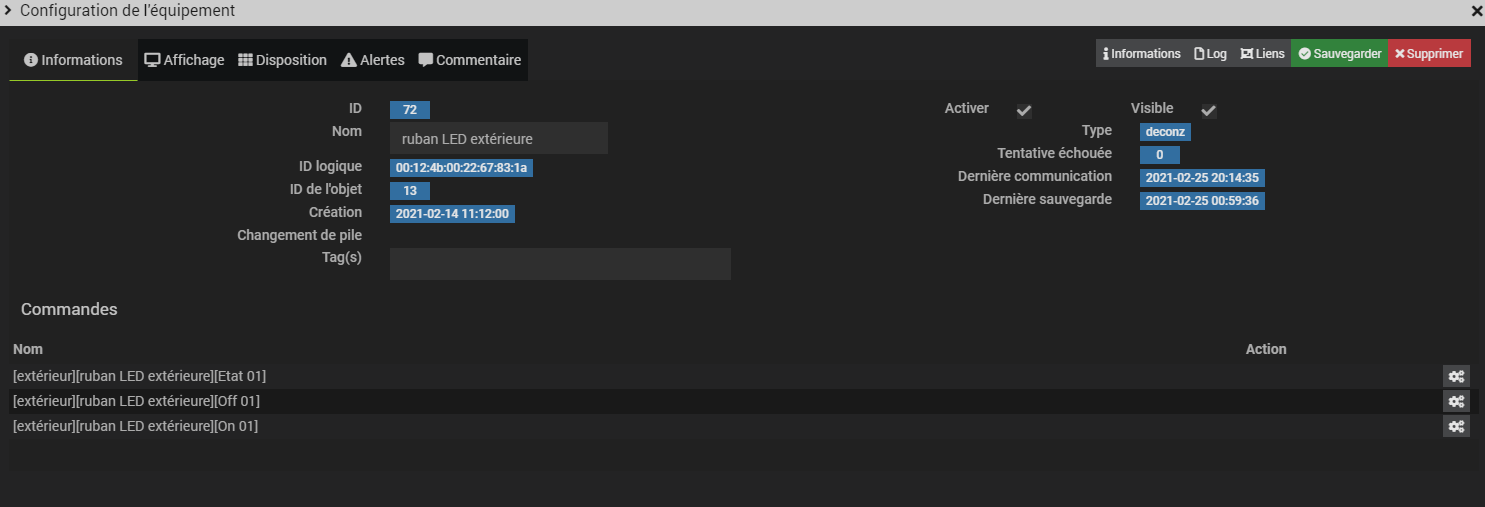
Task: Close the equipment configuration dialog
Action: click(1476, 11)
